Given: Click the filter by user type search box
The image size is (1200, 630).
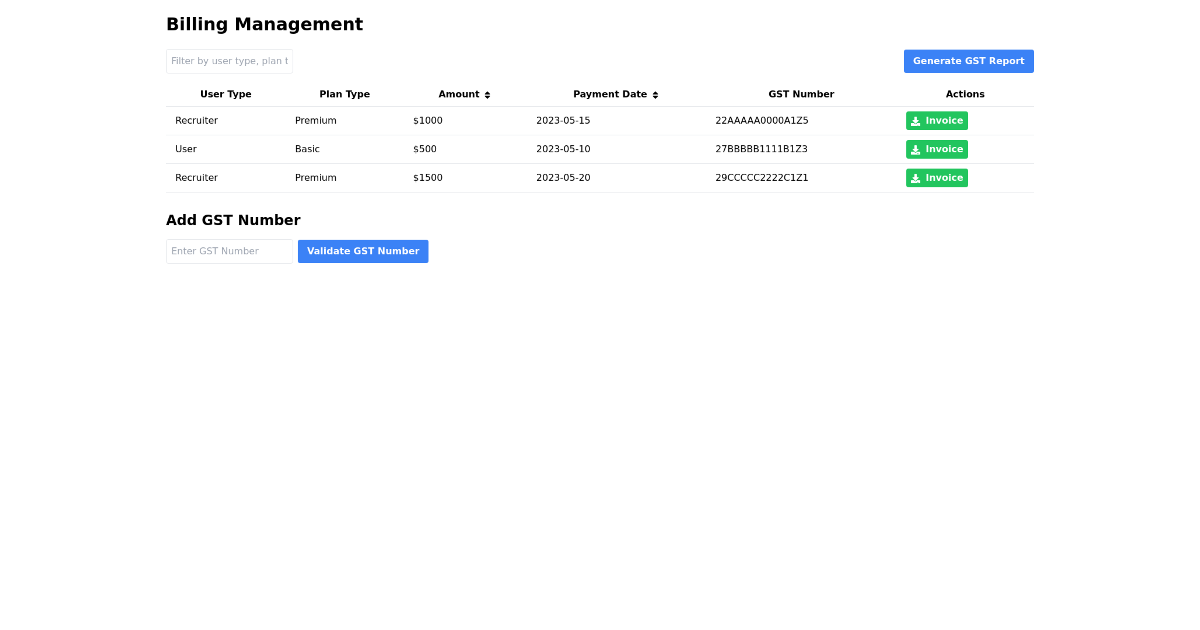Looking at the screenshot, I should 229,61.
